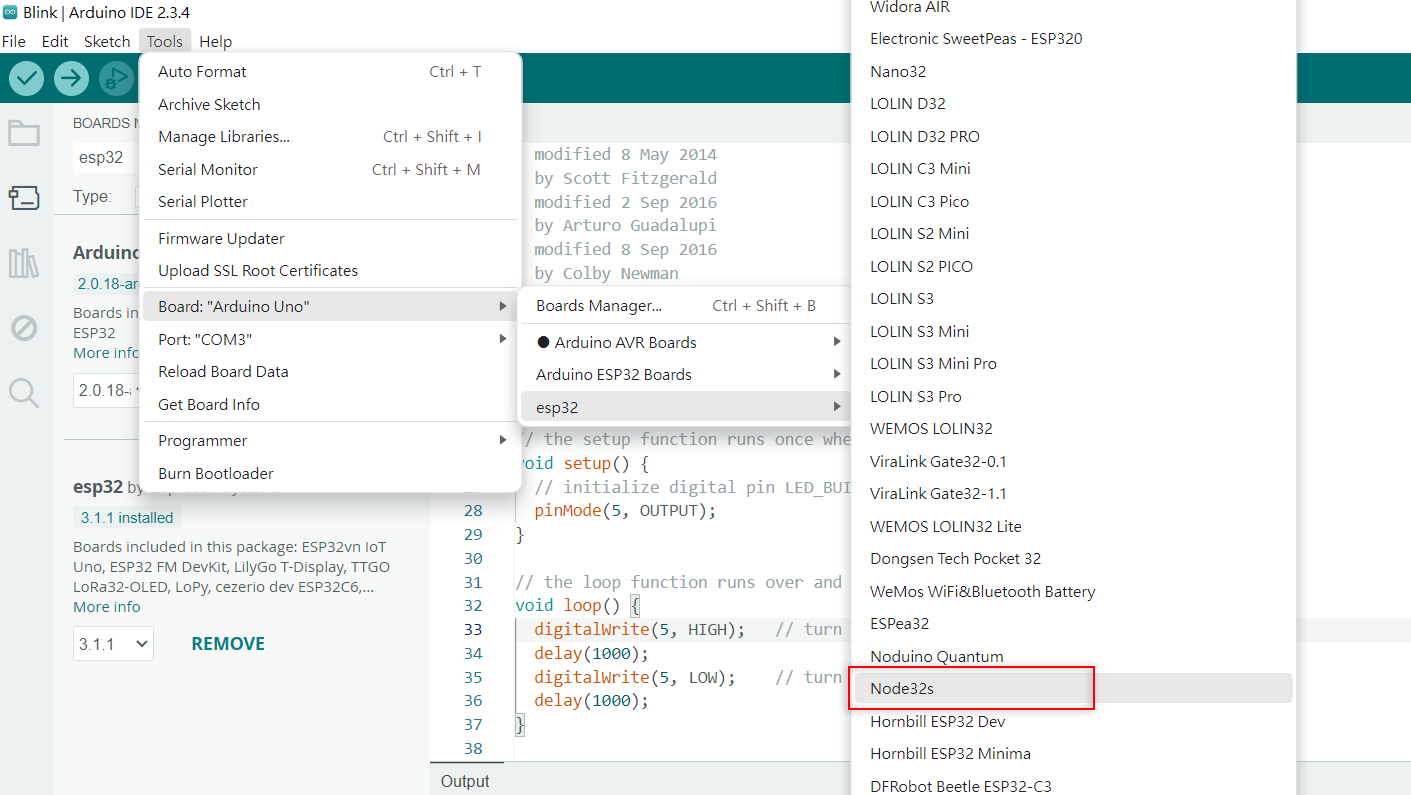
Task: Expand the Board "Arduino Uno" submenu arrow
Action: pos(503,306)
